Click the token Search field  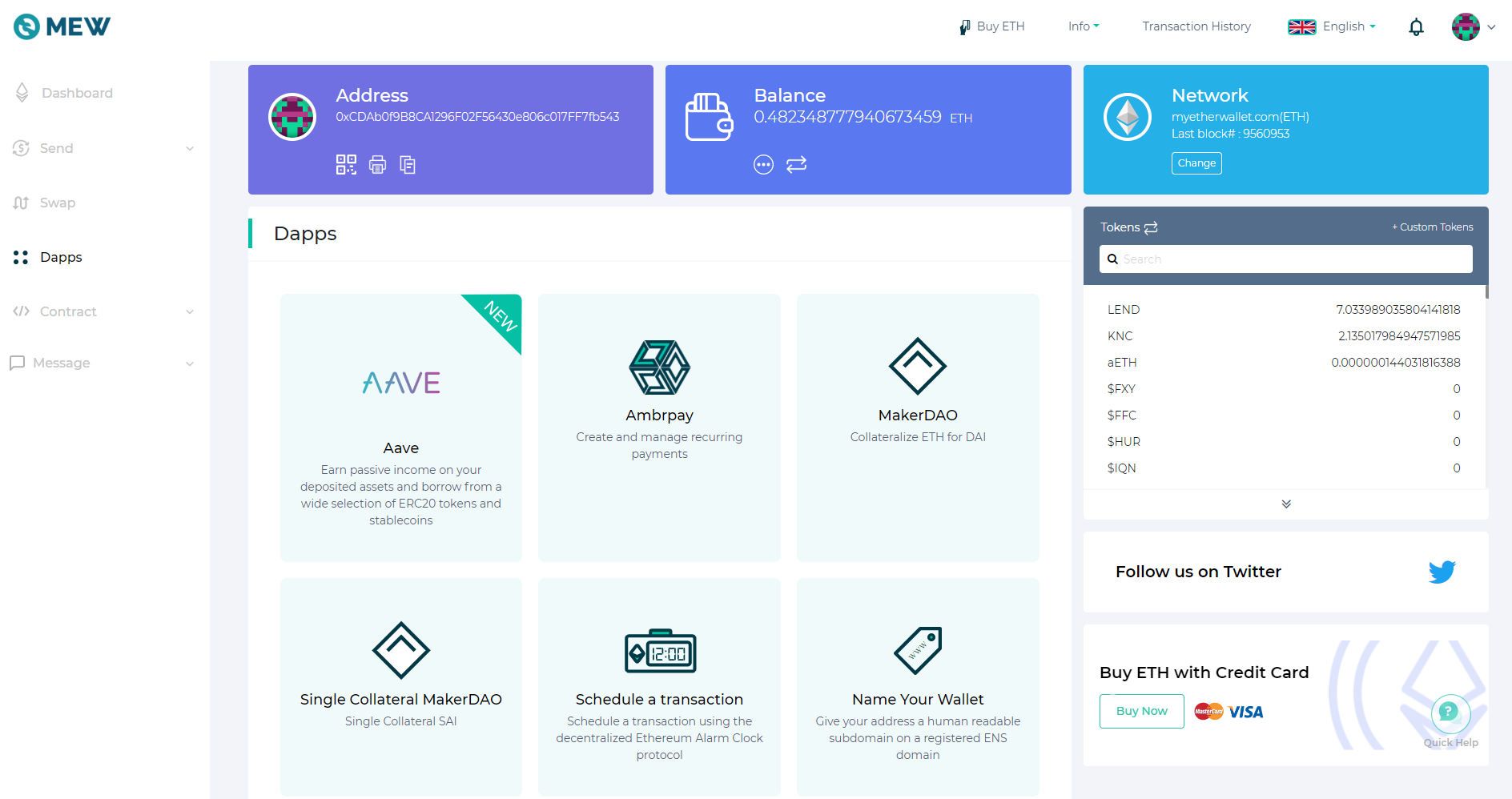coord(1285,259)
